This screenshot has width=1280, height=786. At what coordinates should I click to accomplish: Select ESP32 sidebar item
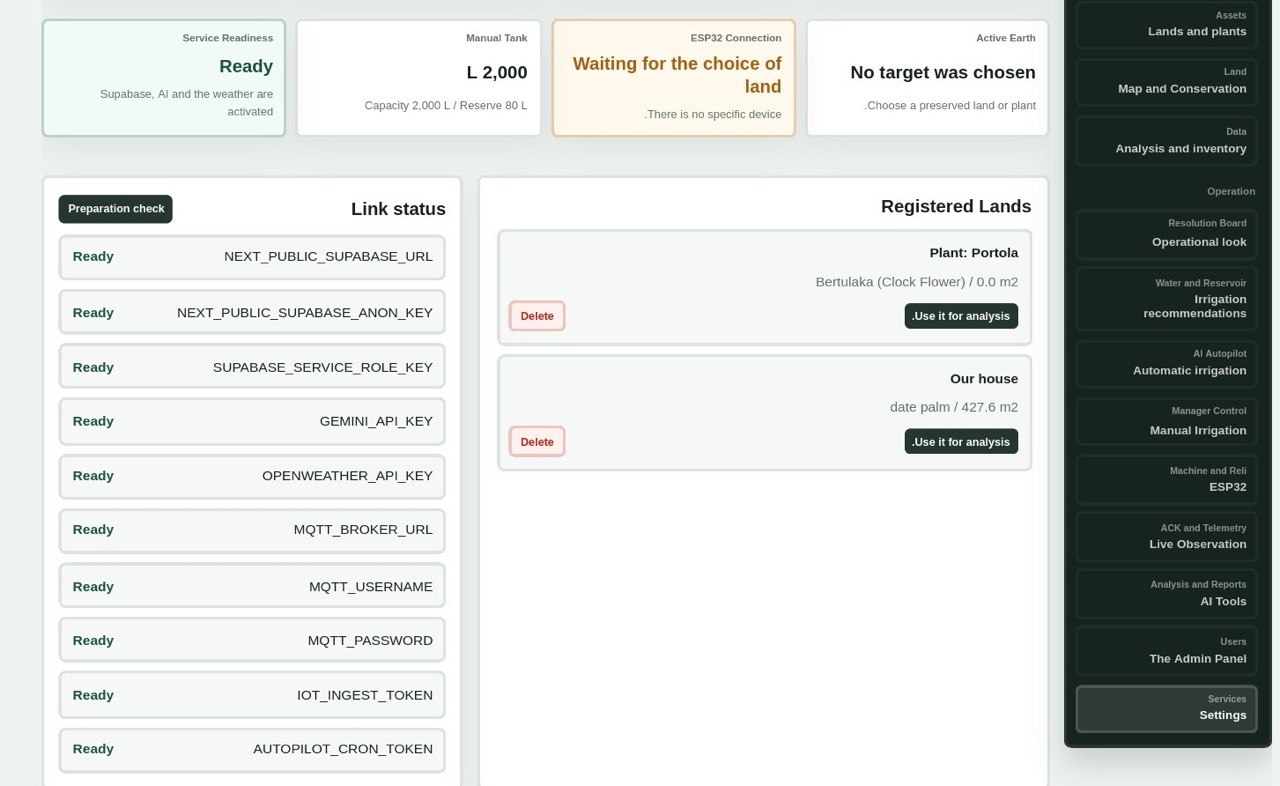tap(1166, 480)
